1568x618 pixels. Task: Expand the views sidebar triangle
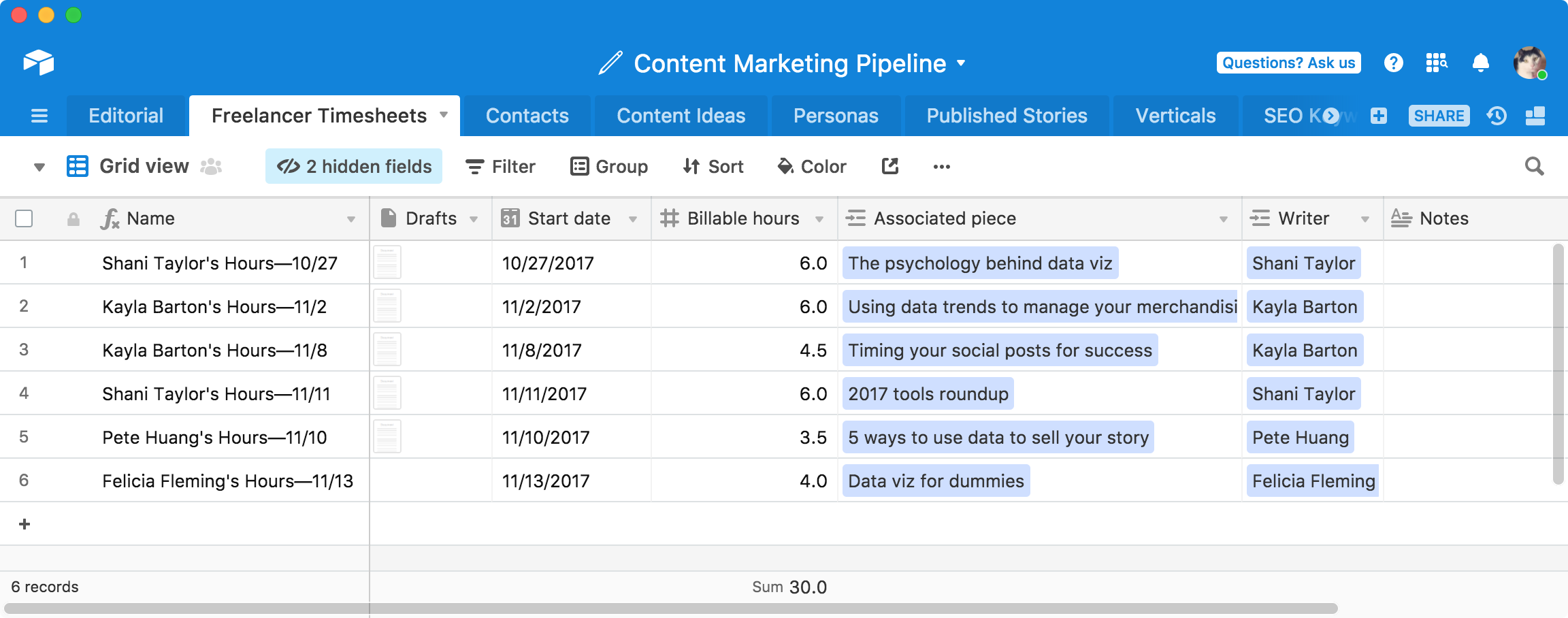(39, 167)
